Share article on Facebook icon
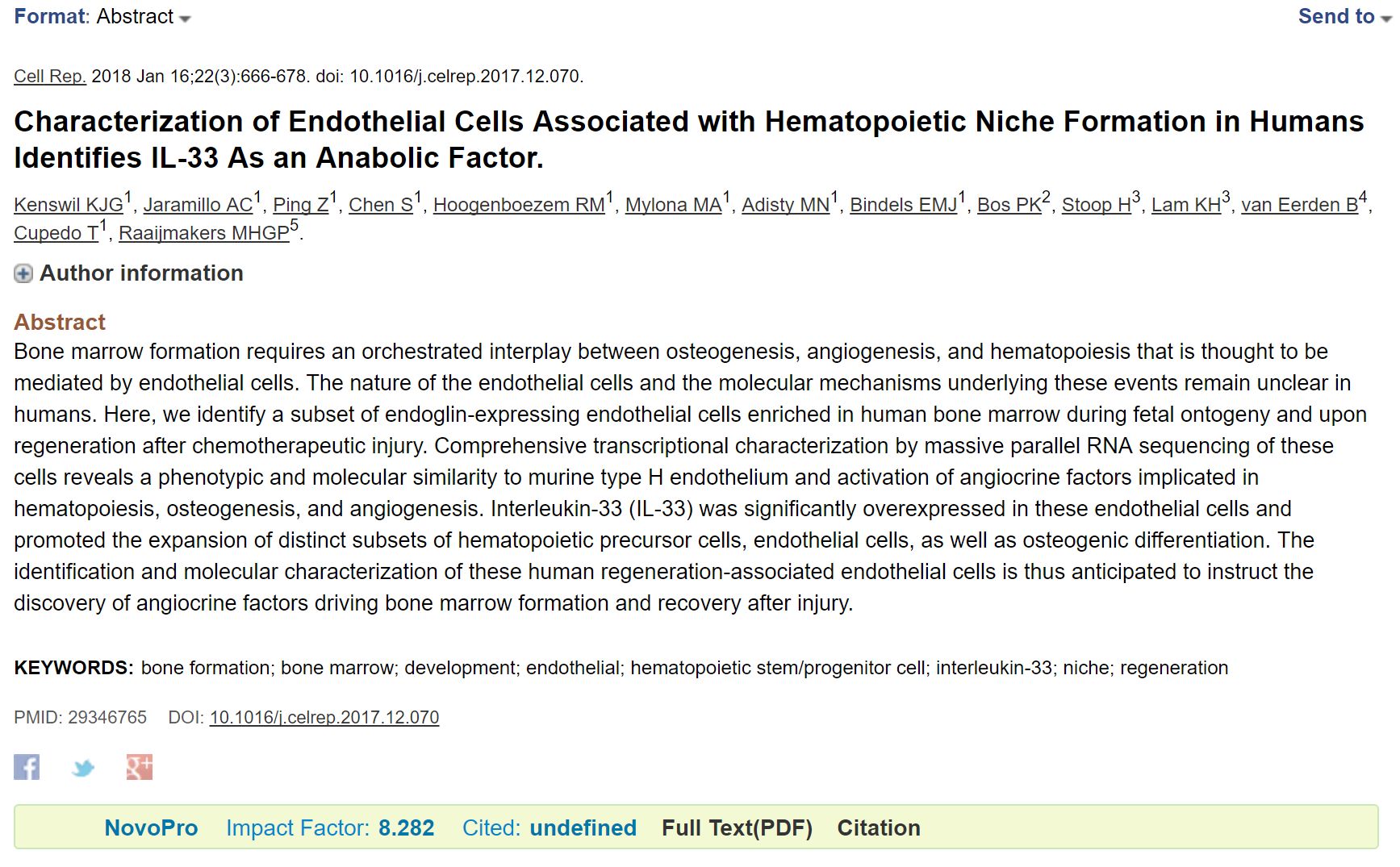This screenshot has width=1400, height=867. pos(27,766)
